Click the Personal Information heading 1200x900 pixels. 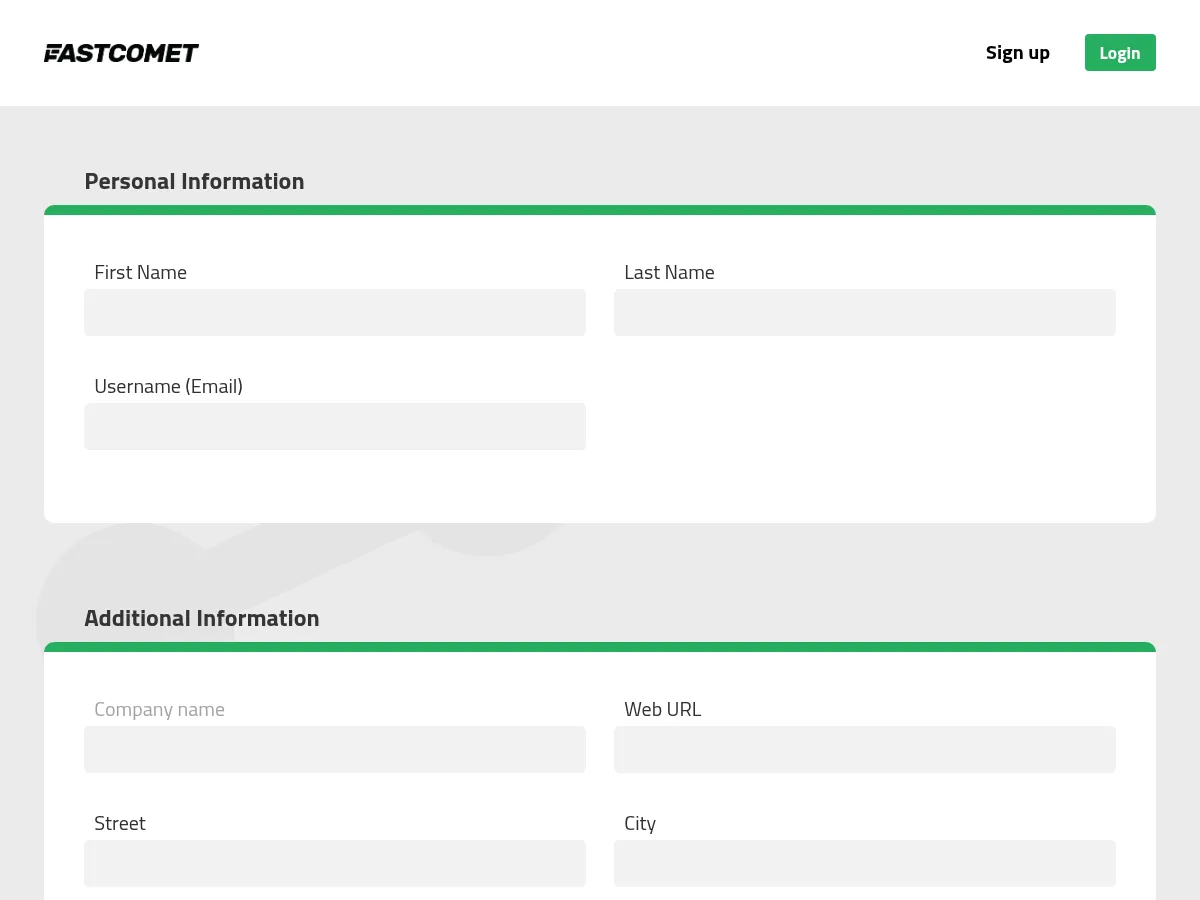pyautogui.click(x=194, y=181)
